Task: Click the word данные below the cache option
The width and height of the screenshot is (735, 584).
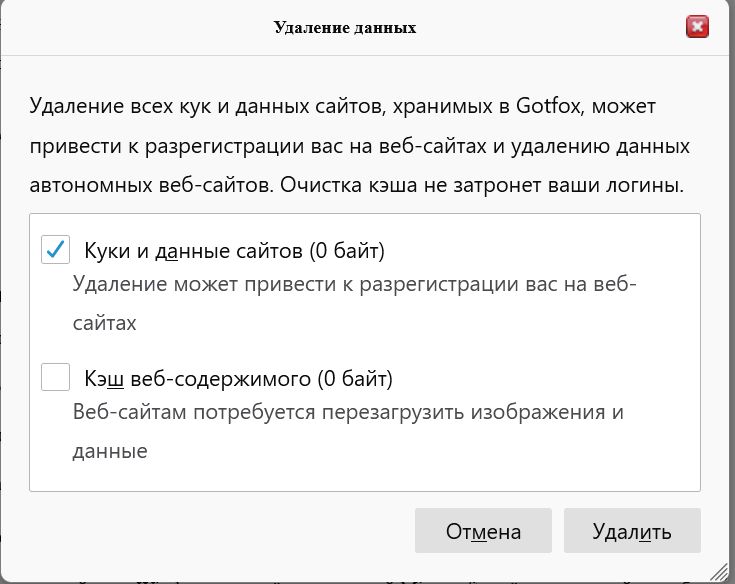Action: point(110,451)
